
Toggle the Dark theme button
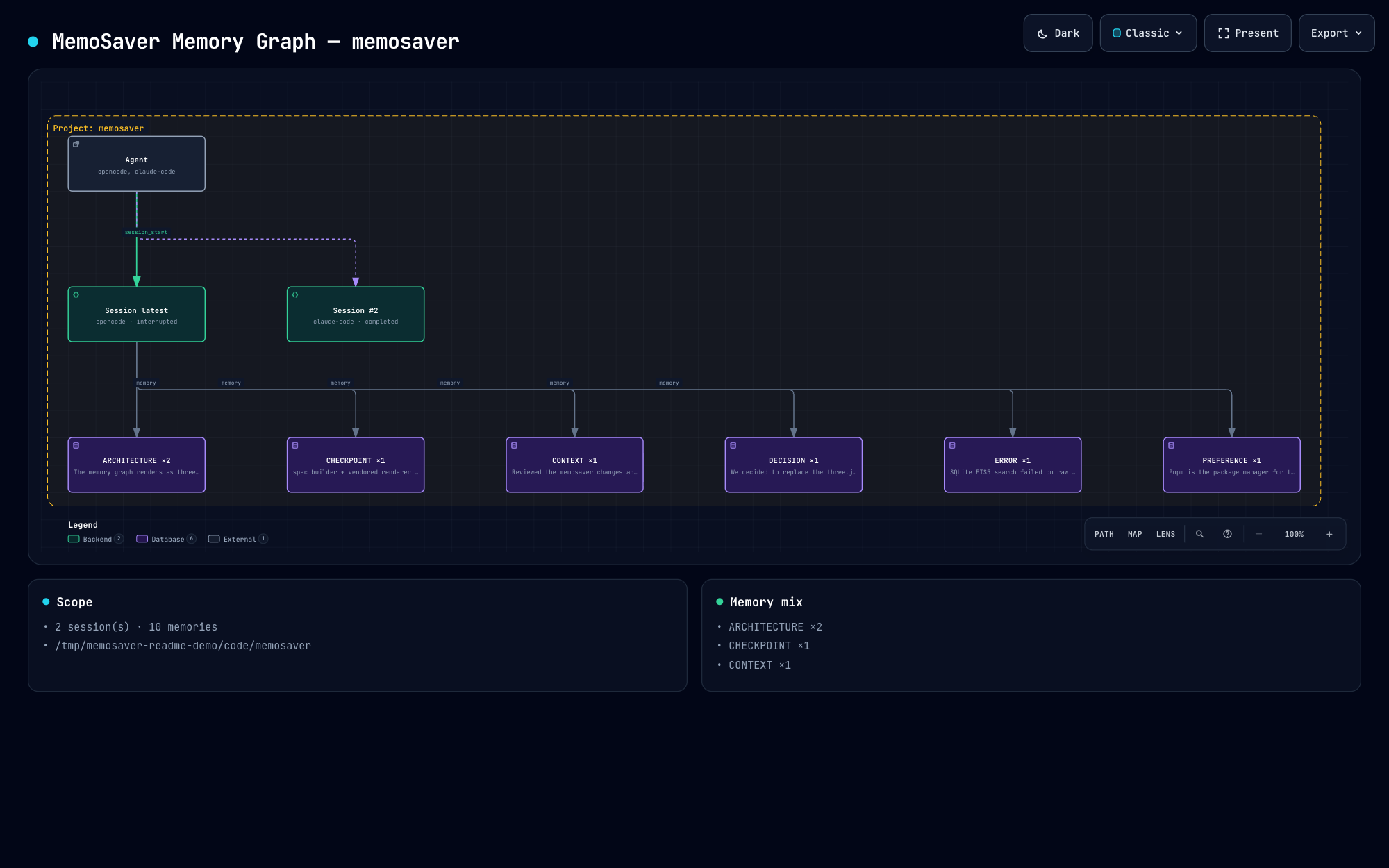(1058, 33)
